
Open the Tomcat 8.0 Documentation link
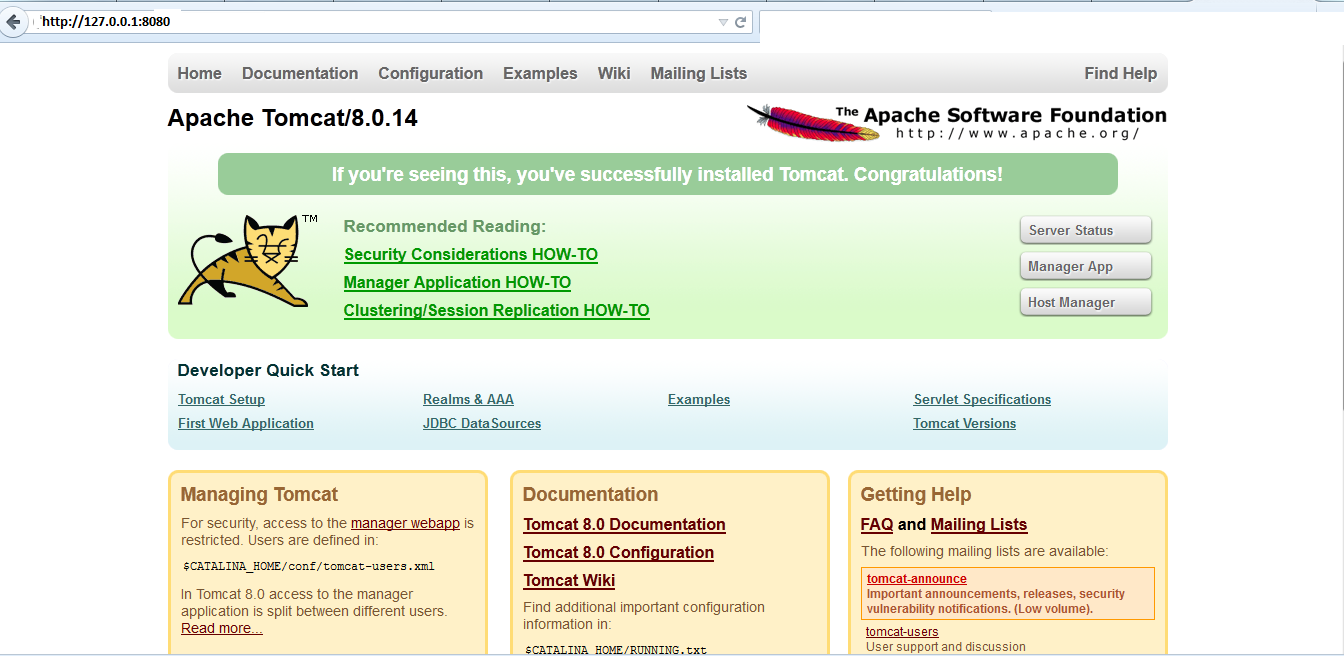(x=624, y=525)
